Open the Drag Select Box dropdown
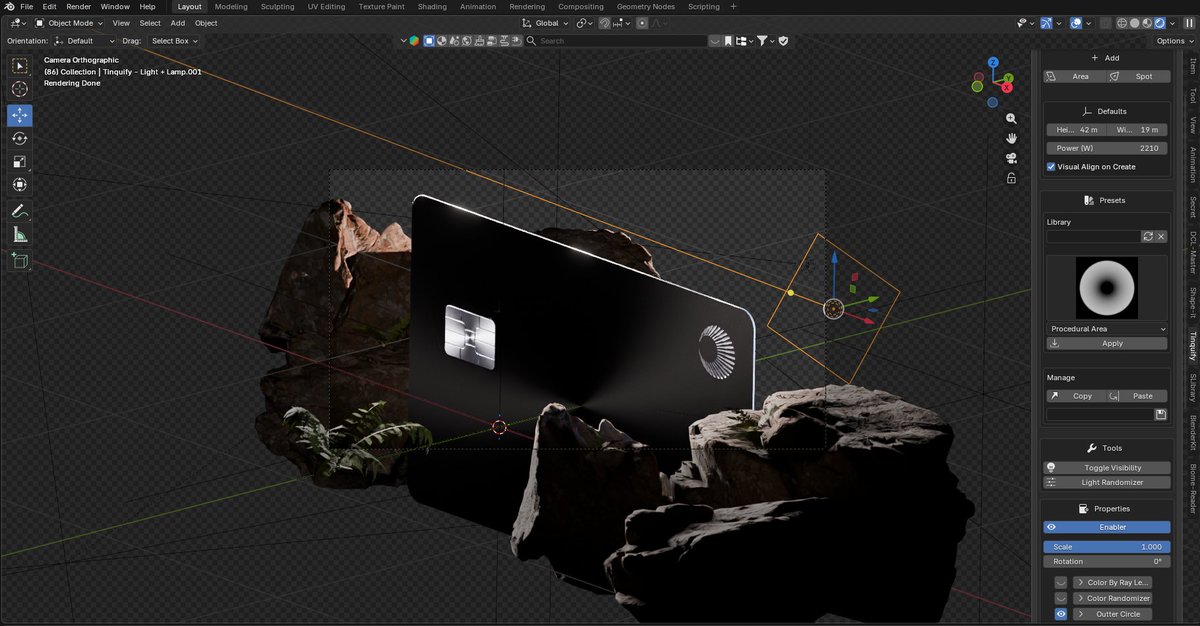1200x626 pixels. click(x=174, y=41)
